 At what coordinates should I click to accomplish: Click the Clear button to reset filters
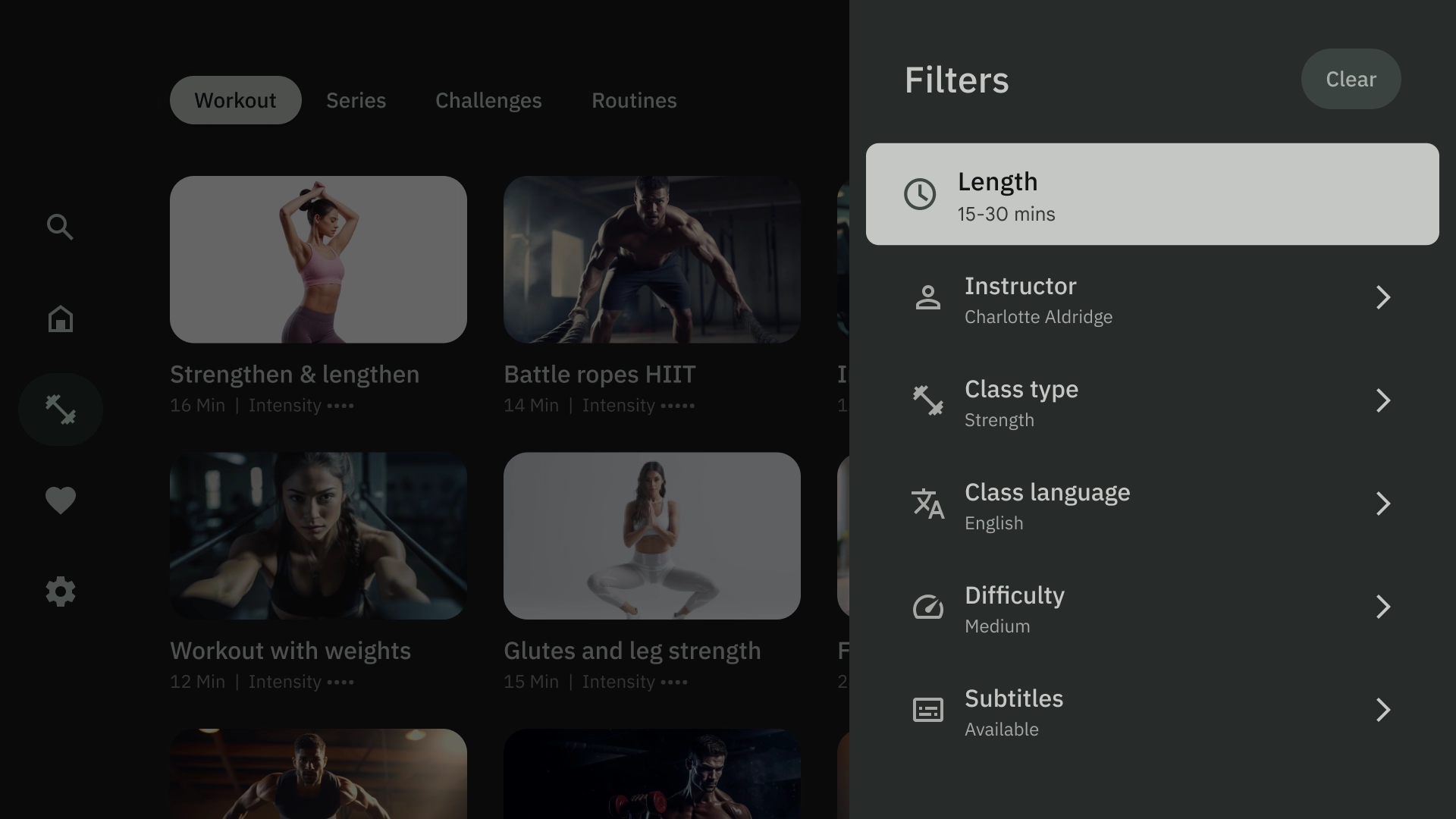click(1351, 78)
